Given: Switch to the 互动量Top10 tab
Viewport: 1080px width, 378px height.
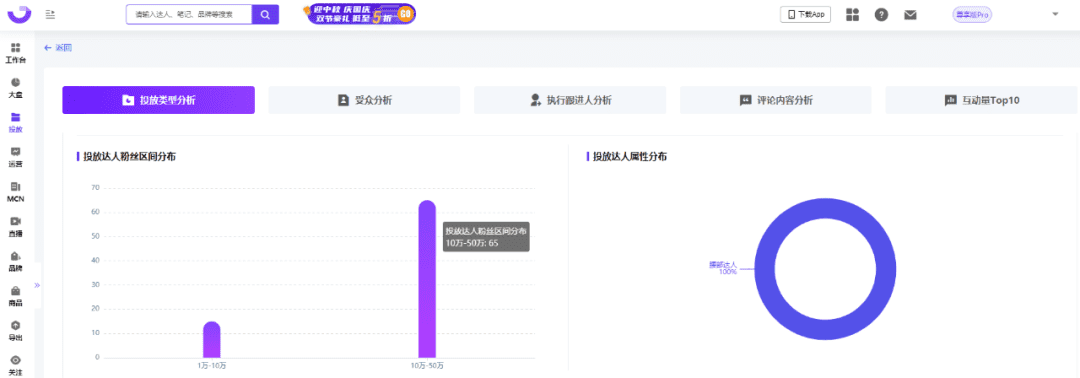Looking at the screenshot, I should coord(982,100).
